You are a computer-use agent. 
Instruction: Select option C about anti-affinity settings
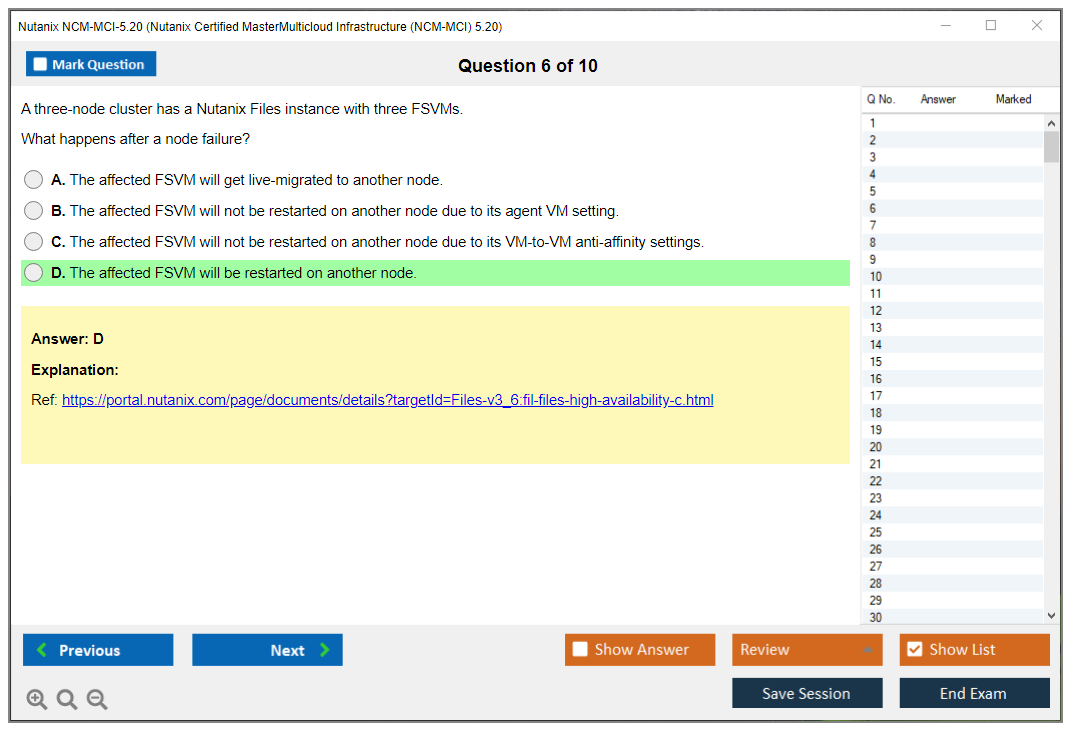[34, 242]
